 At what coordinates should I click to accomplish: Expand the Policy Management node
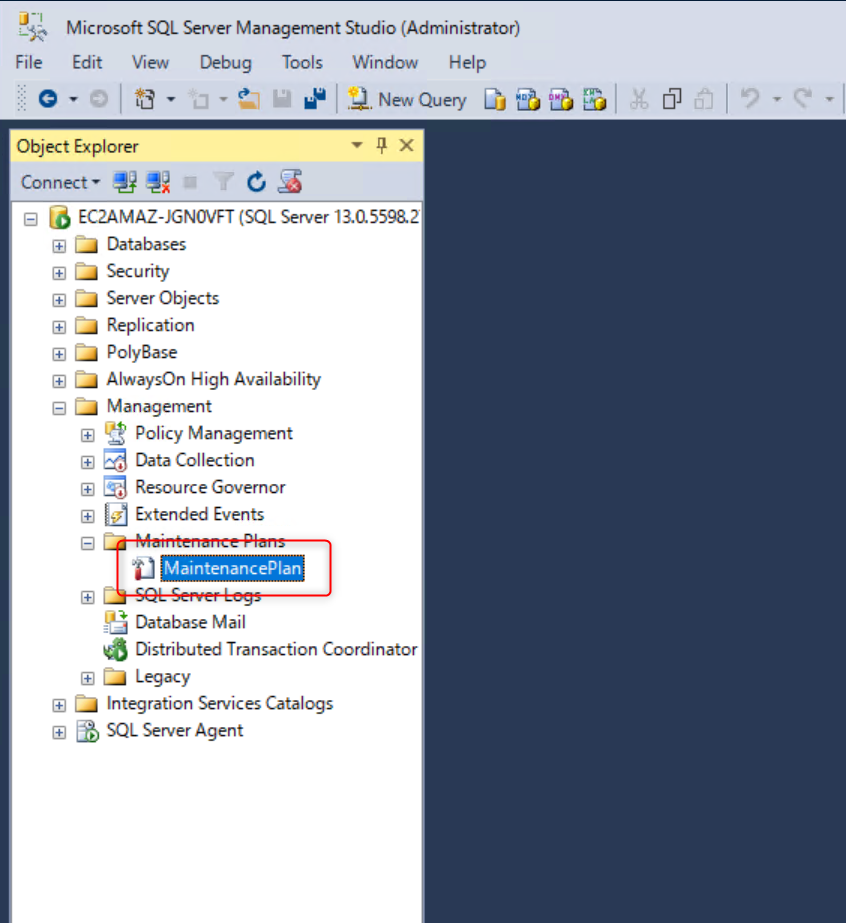coord(88,435)
